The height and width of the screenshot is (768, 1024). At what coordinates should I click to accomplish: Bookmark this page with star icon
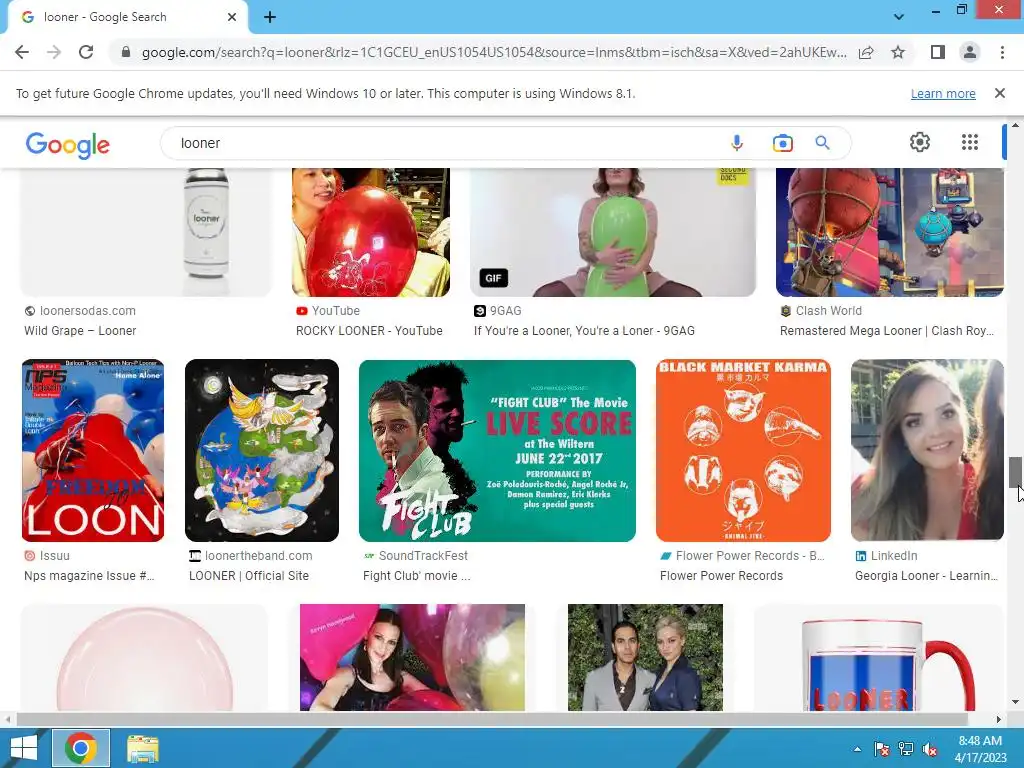click(898, 52)
